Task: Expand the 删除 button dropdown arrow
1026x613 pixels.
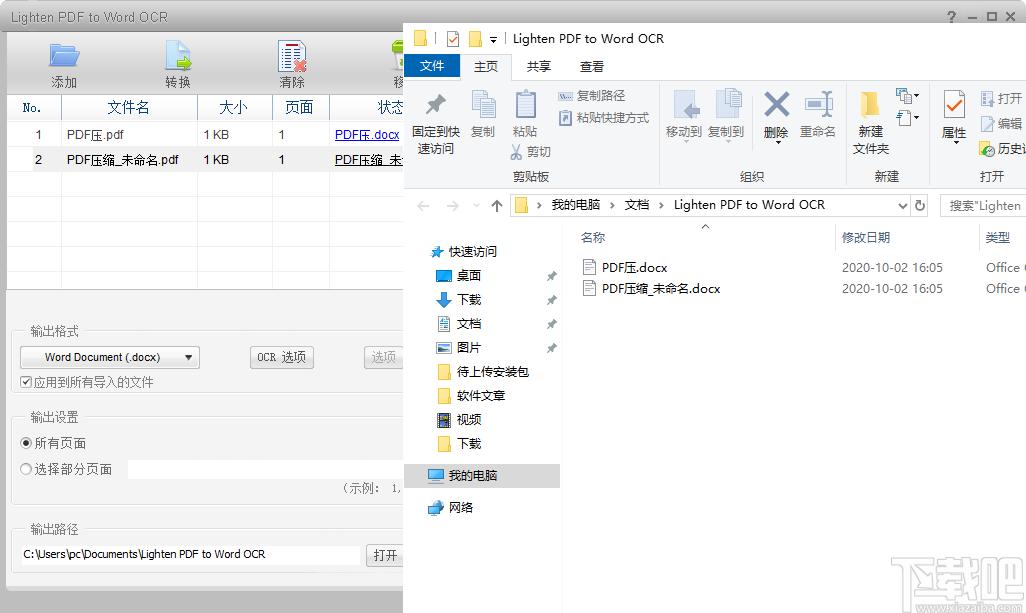Action: (x=777, y=143)
